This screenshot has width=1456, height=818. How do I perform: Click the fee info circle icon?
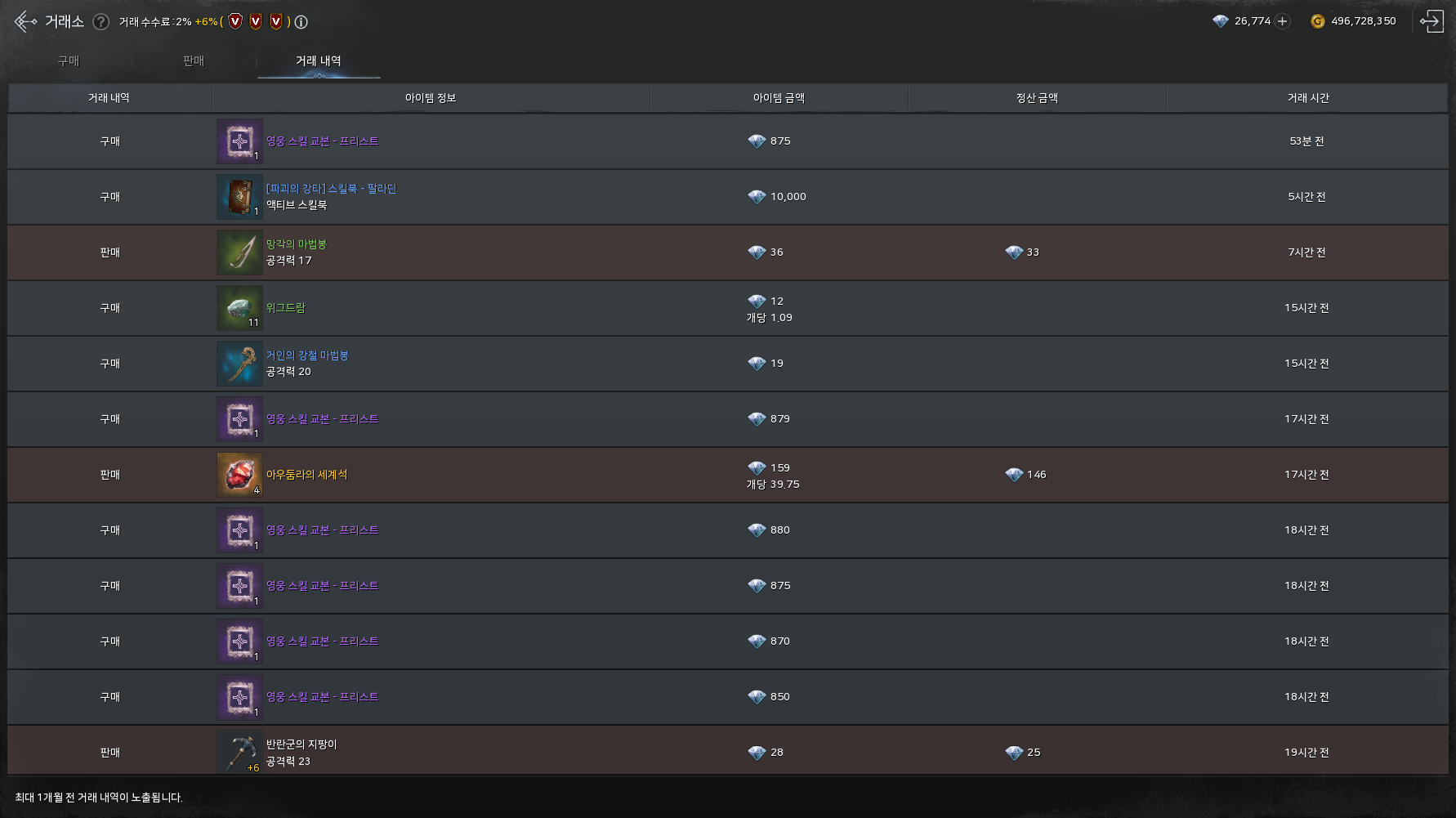point(301,22)
